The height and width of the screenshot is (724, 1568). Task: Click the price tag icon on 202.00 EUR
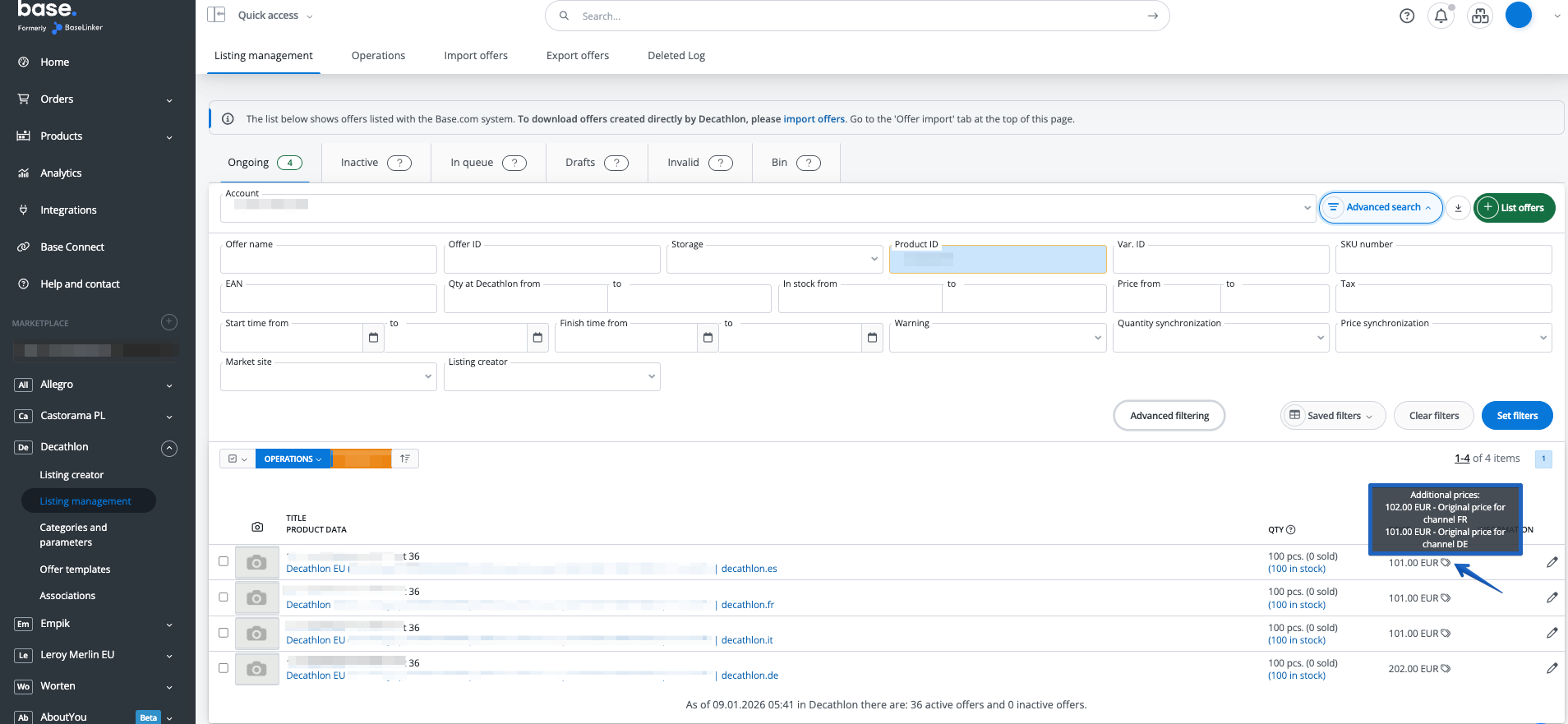point(1446,669)
